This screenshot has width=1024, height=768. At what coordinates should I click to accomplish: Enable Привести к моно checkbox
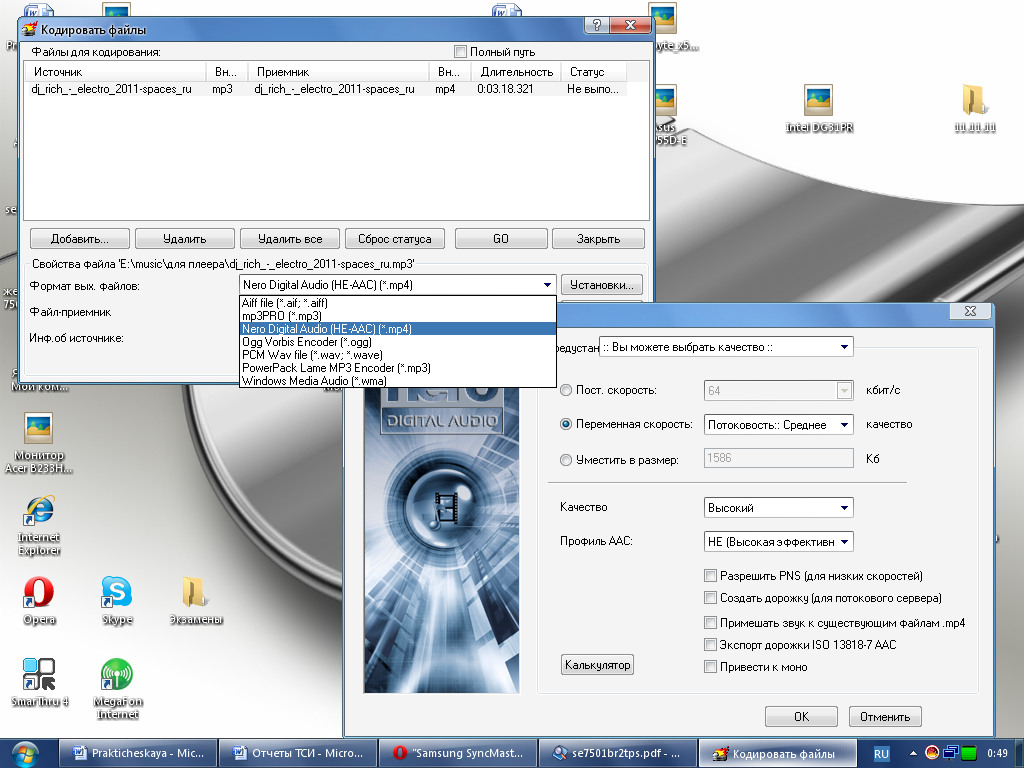click(x=711, y=667)
